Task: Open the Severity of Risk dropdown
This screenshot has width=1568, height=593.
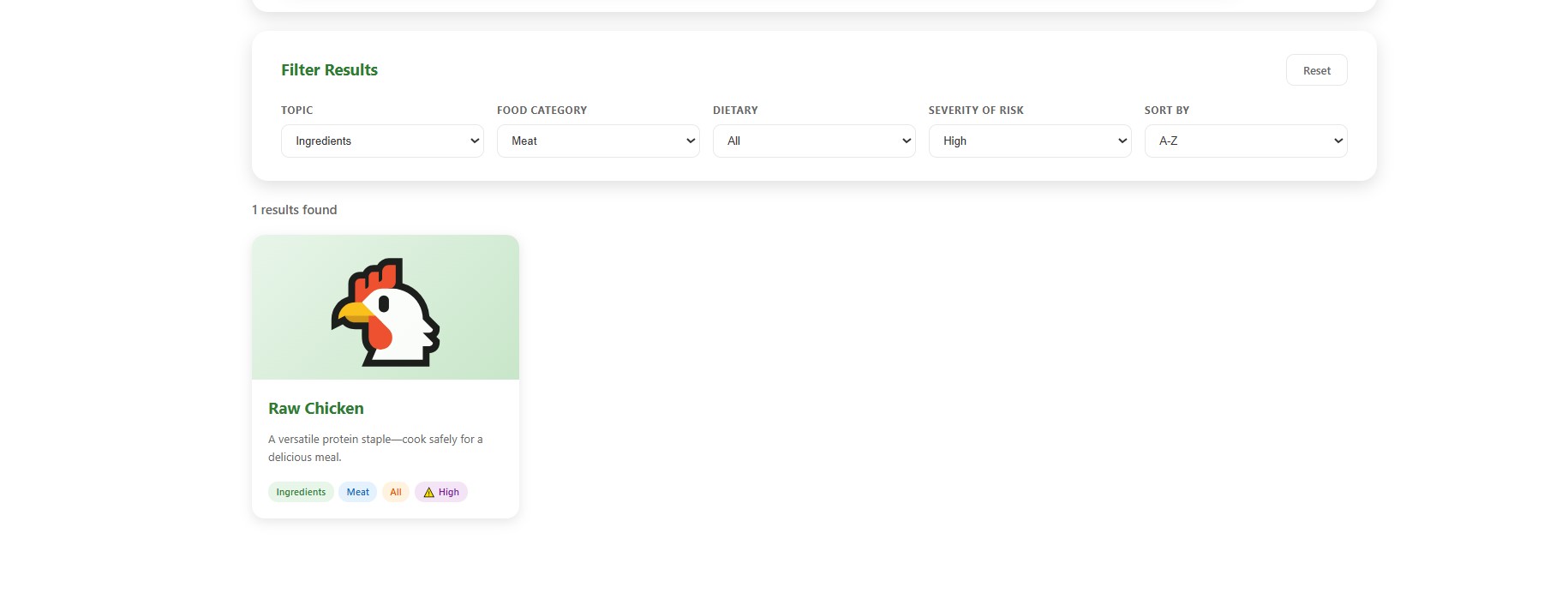Action: click(1030, 141)
